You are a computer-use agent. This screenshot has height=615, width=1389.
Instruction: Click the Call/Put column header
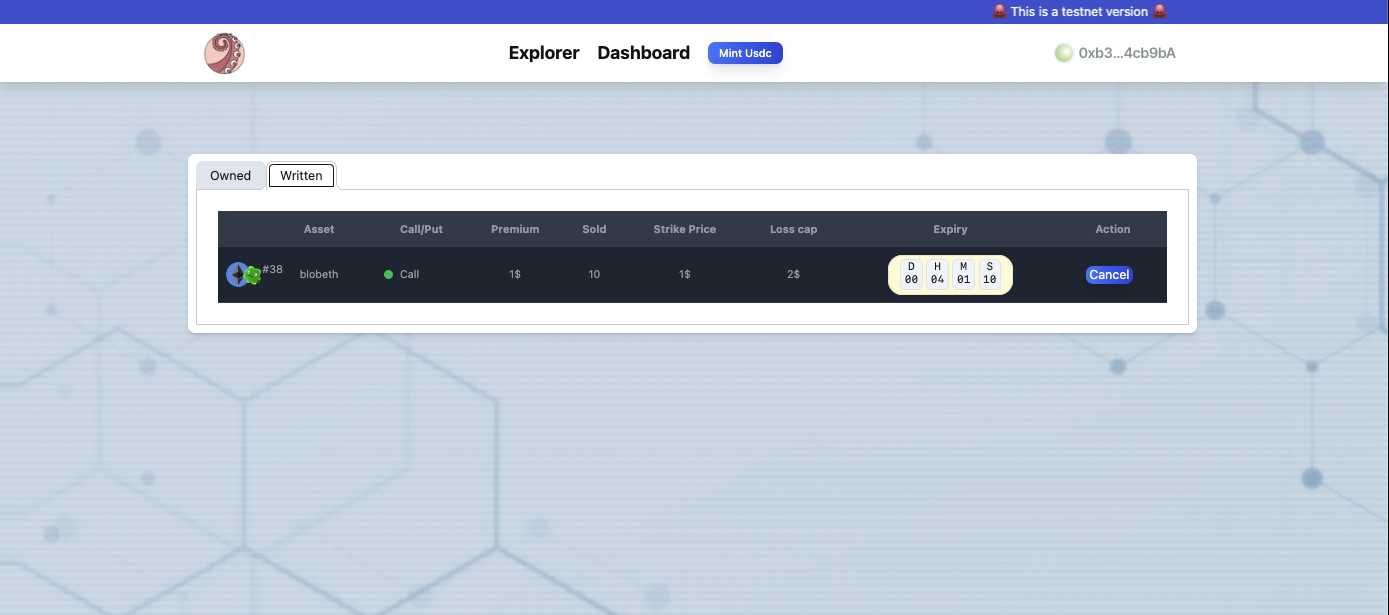coord(421,229)
